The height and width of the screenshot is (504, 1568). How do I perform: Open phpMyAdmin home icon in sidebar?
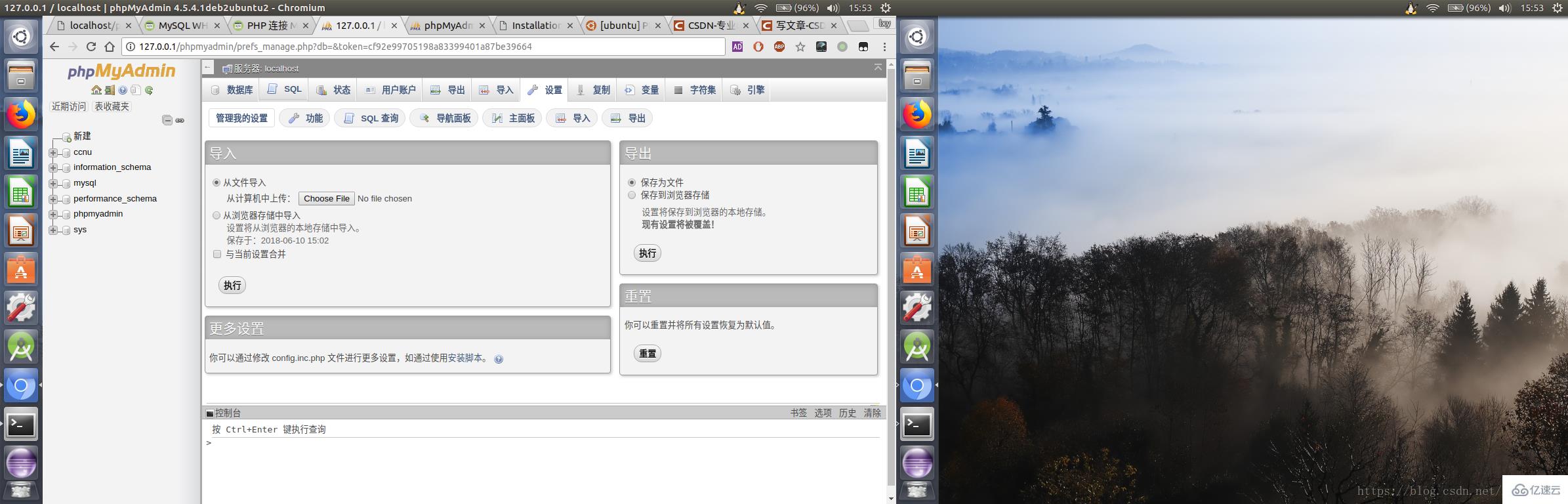(x=96, y=90)
